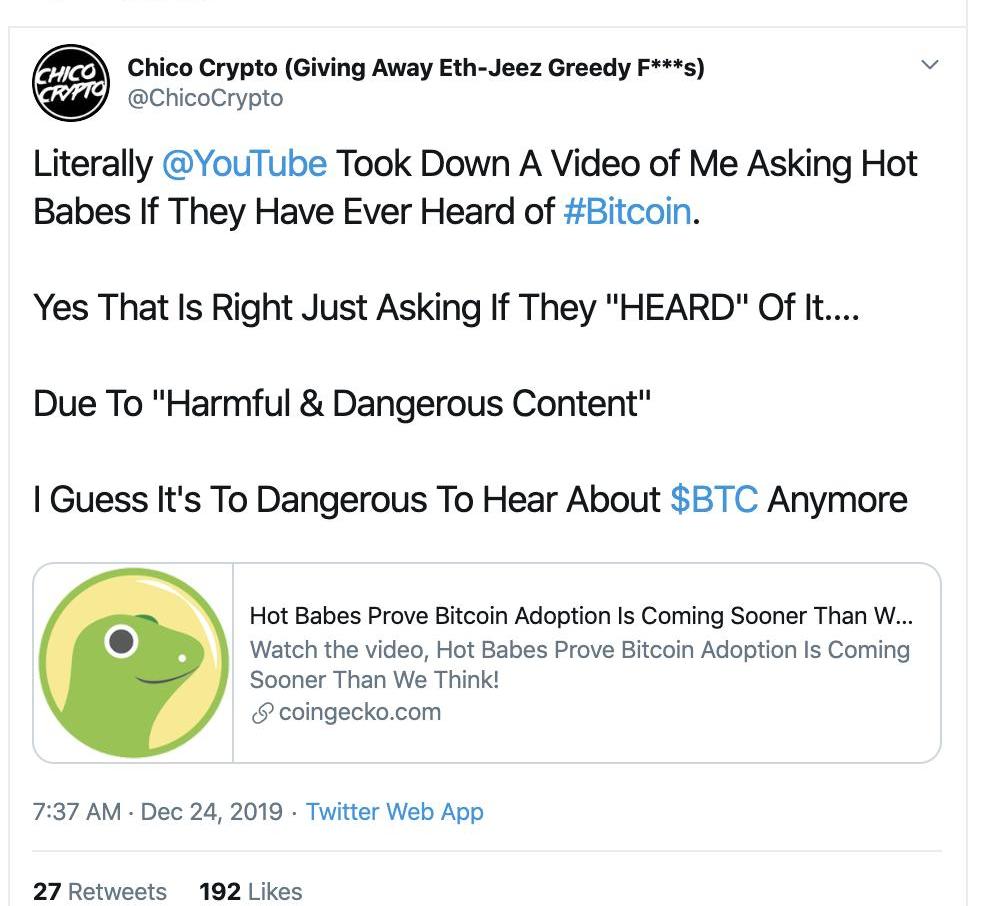
Task: Click the Chico Crypto display name
Action: [415, 68]
